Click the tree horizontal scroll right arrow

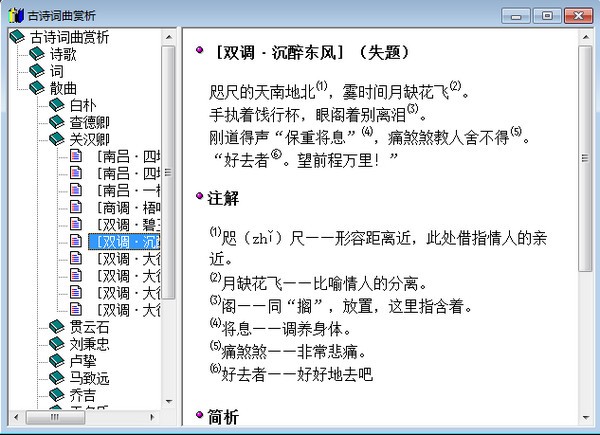(152, 417)
